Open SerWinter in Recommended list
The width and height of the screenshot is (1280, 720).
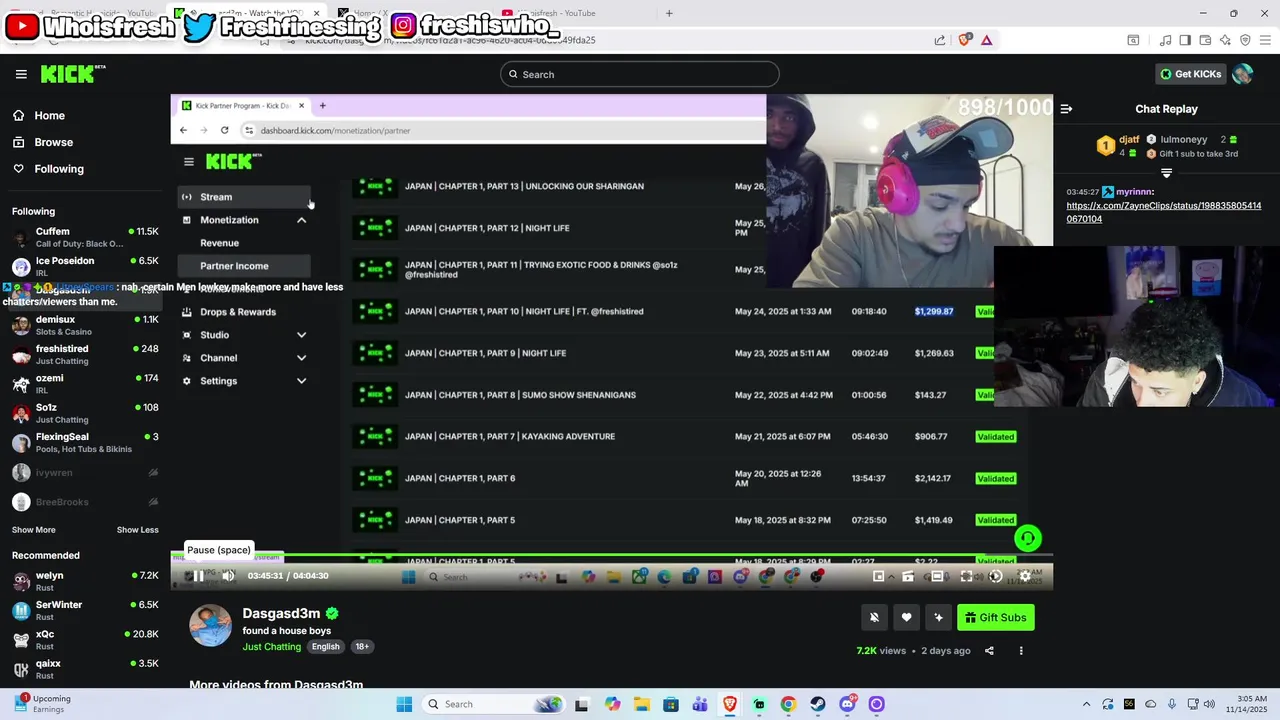(84, 610)
